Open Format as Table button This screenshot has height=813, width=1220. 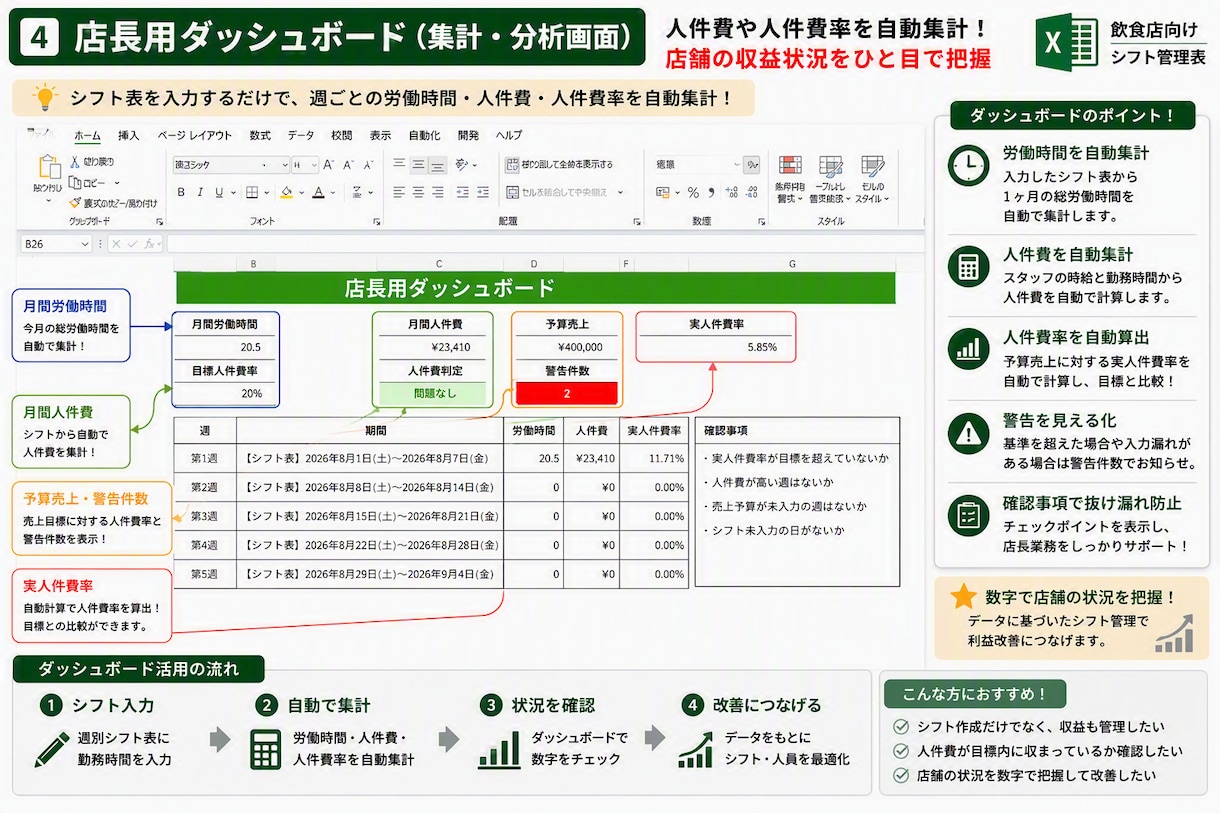830,180
